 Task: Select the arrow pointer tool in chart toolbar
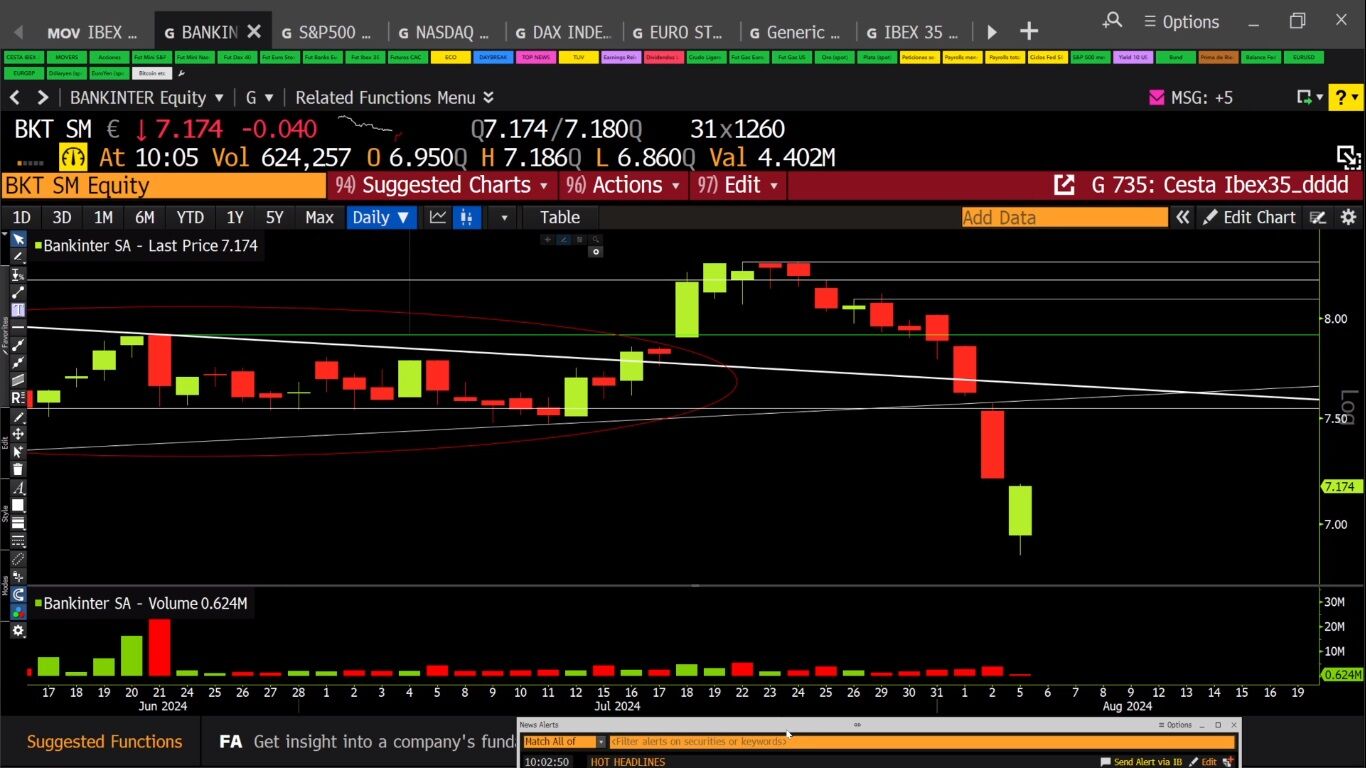(18, 240)
